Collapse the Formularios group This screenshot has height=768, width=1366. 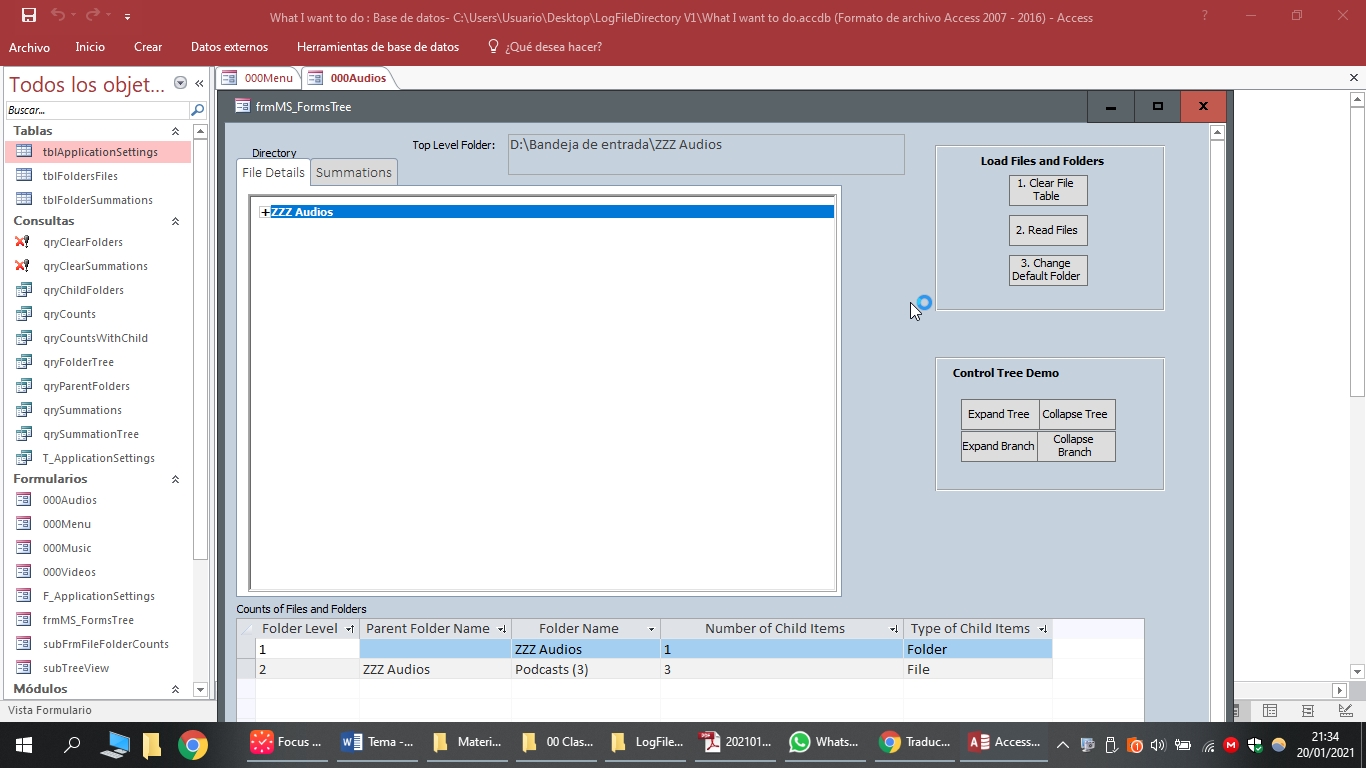tap(175, 479)
